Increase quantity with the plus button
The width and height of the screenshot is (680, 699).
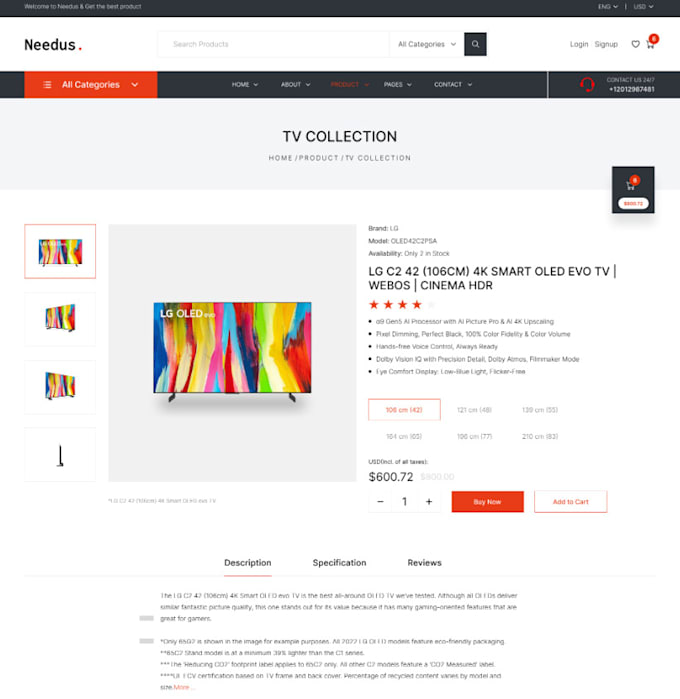429,502
